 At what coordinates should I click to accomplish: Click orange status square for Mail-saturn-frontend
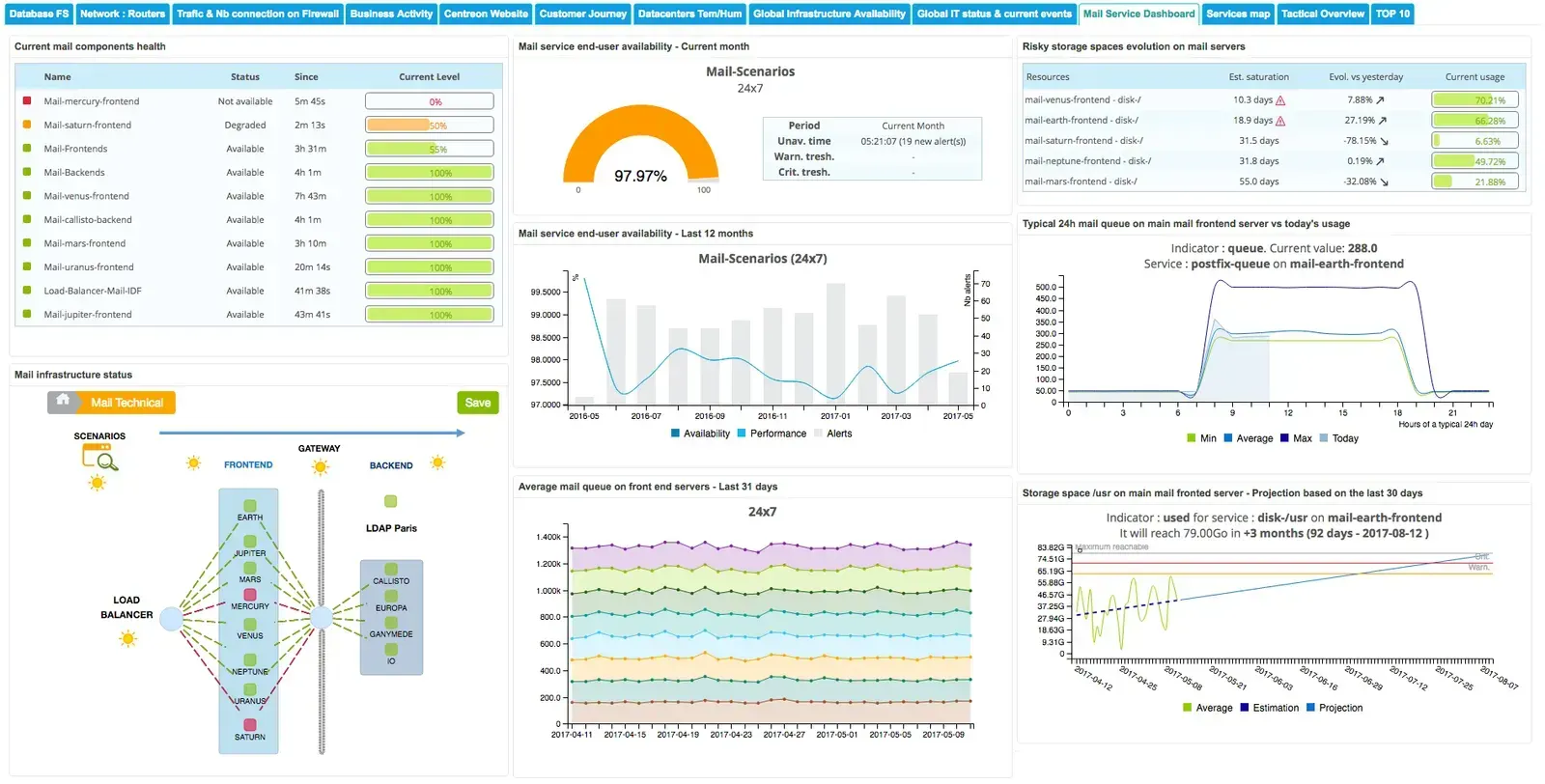[27, 125]
